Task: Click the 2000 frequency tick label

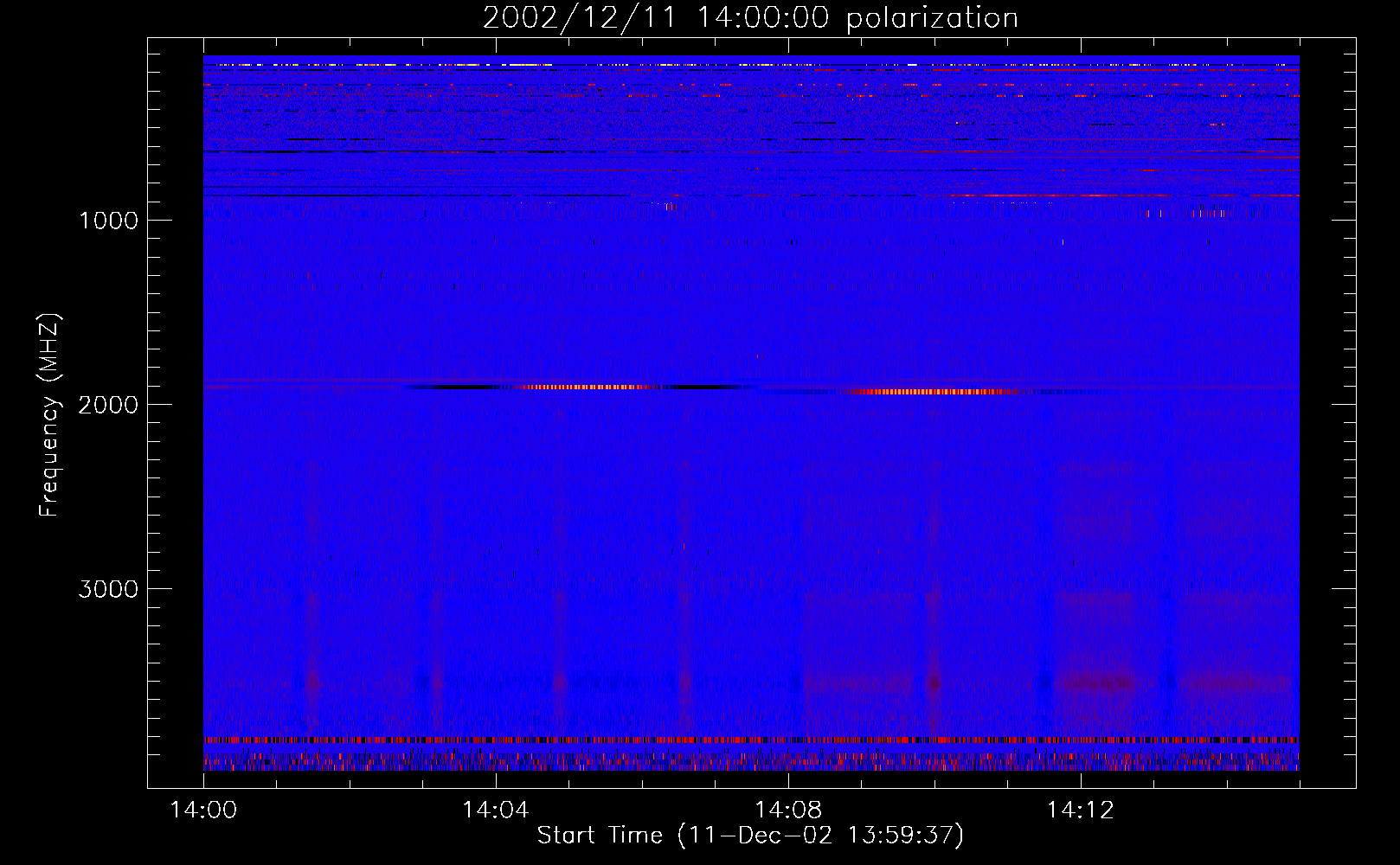Action: pyautogui.click(x=108, y=405)
